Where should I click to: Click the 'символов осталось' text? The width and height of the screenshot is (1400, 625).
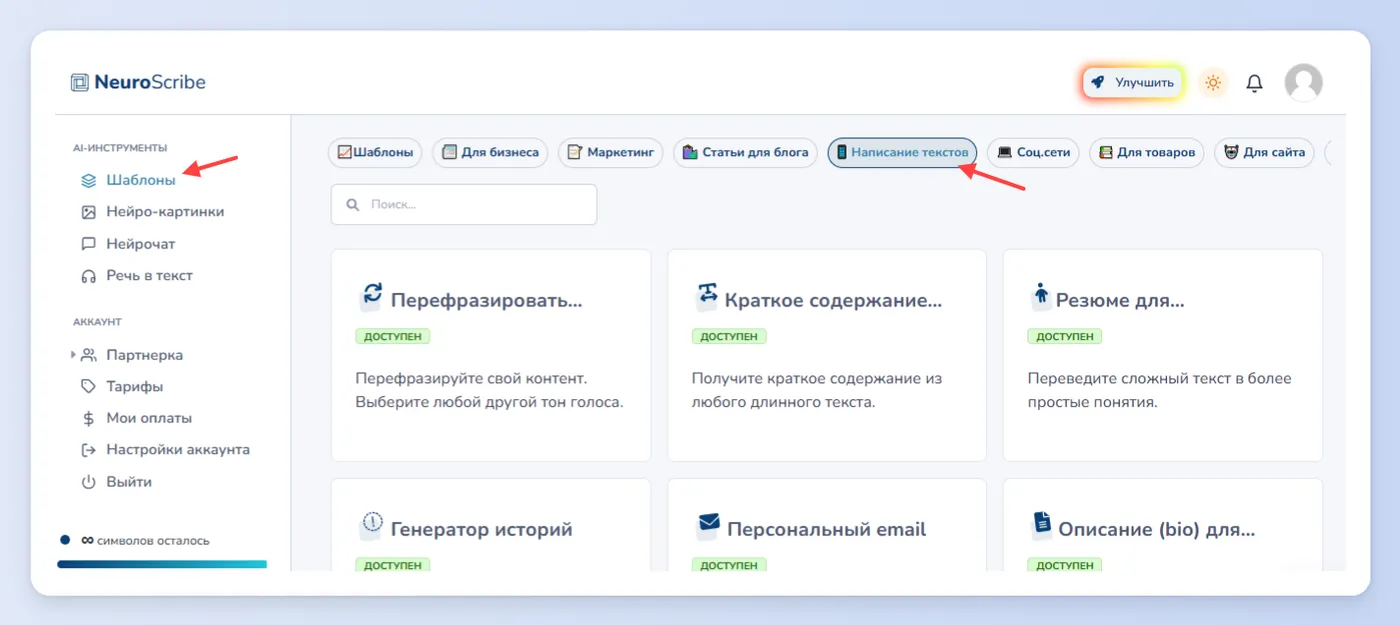153,541
